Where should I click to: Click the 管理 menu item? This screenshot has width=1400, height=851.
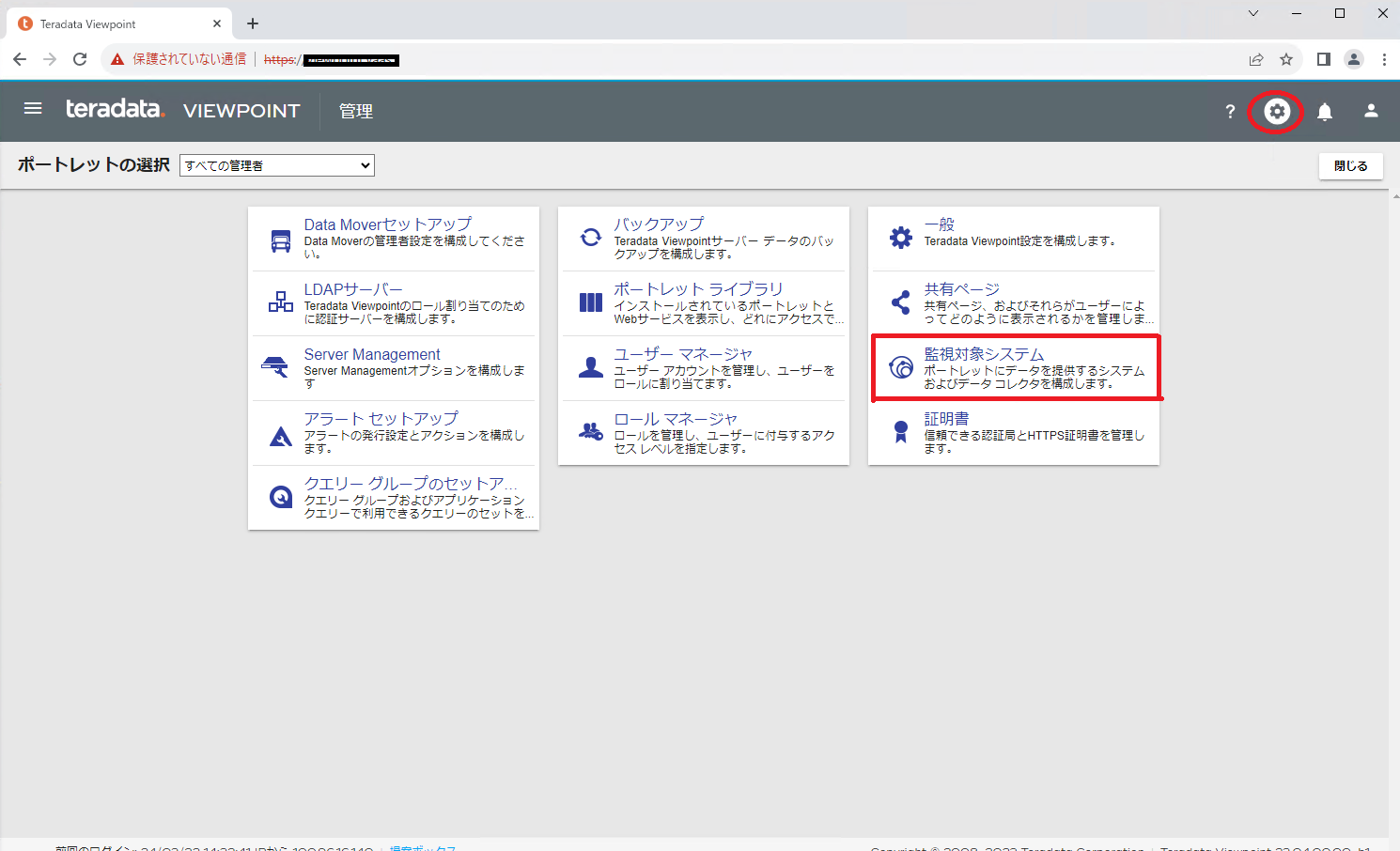[356, 111]
